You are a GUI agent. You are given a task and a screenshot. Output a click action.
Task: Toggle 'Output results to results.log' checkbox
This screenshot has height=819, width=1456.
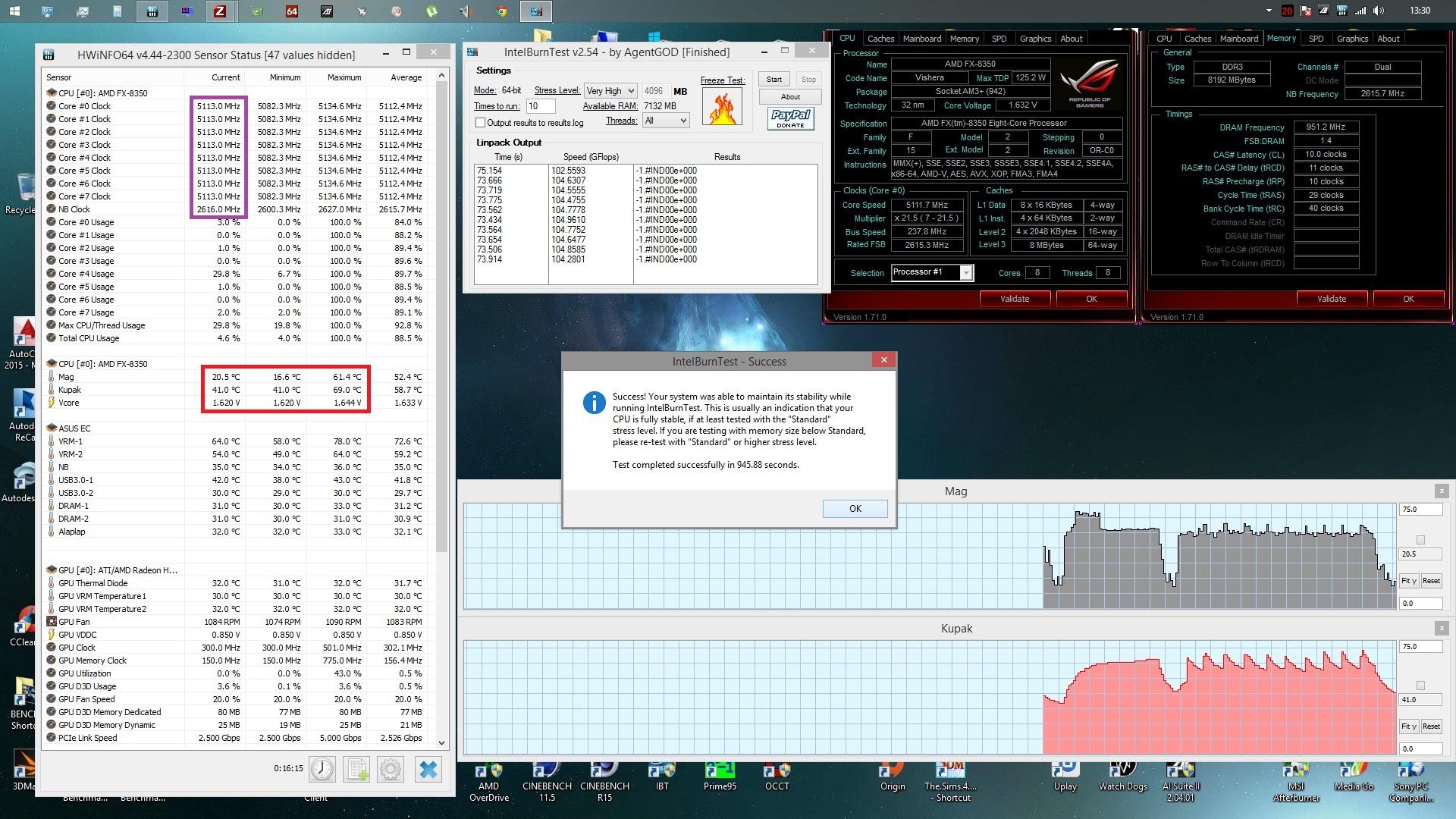tap(480, 122)
